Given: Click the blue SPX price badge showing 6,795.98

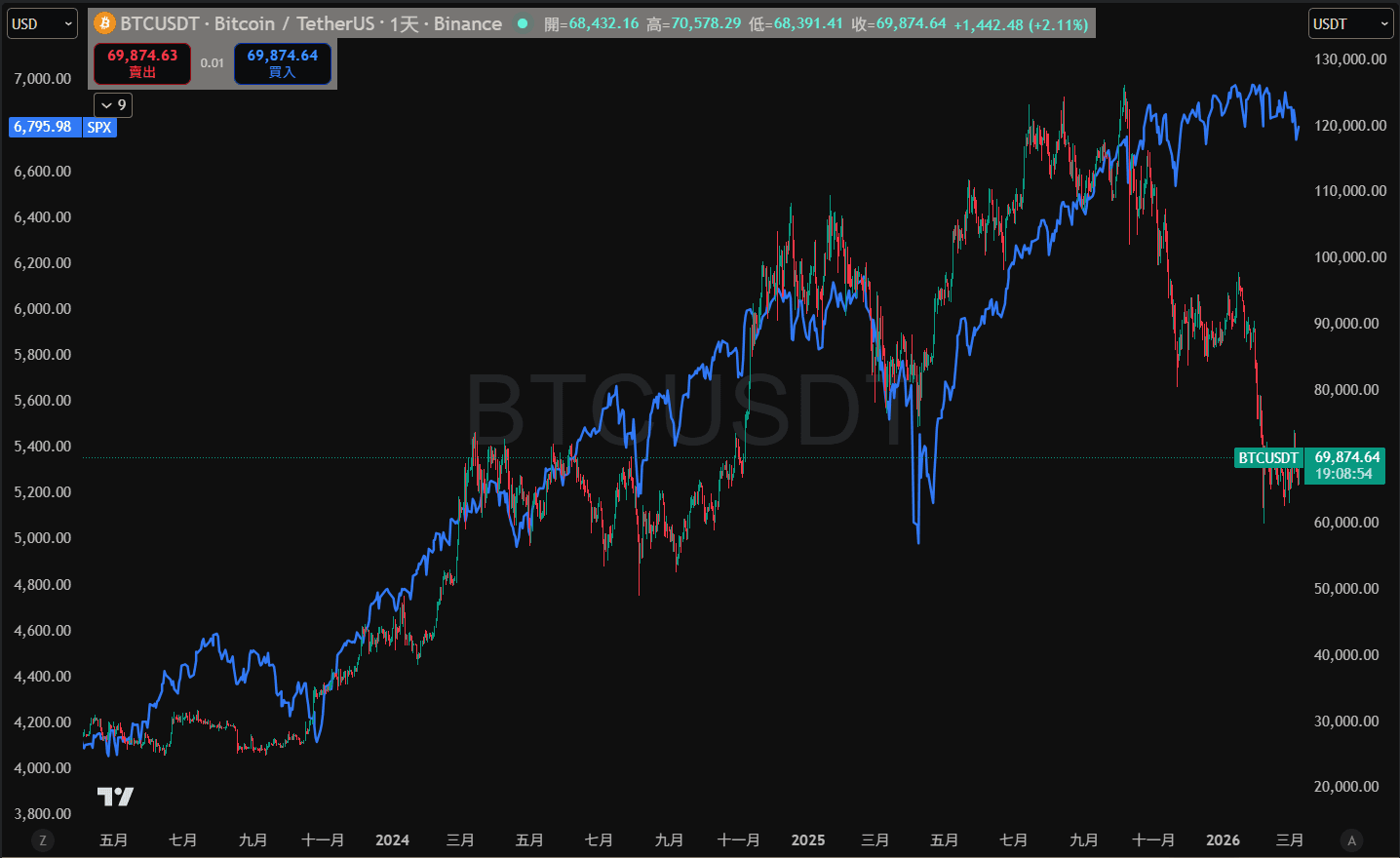Looking at the screenshot, I should (45, 127).
